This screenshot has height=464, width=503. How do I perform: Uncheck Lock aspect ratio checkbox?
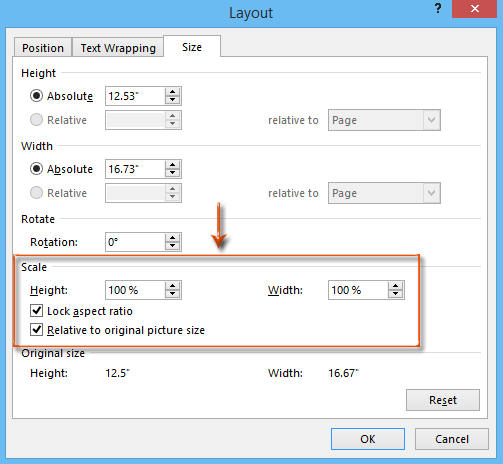click(x=36, y=311)
